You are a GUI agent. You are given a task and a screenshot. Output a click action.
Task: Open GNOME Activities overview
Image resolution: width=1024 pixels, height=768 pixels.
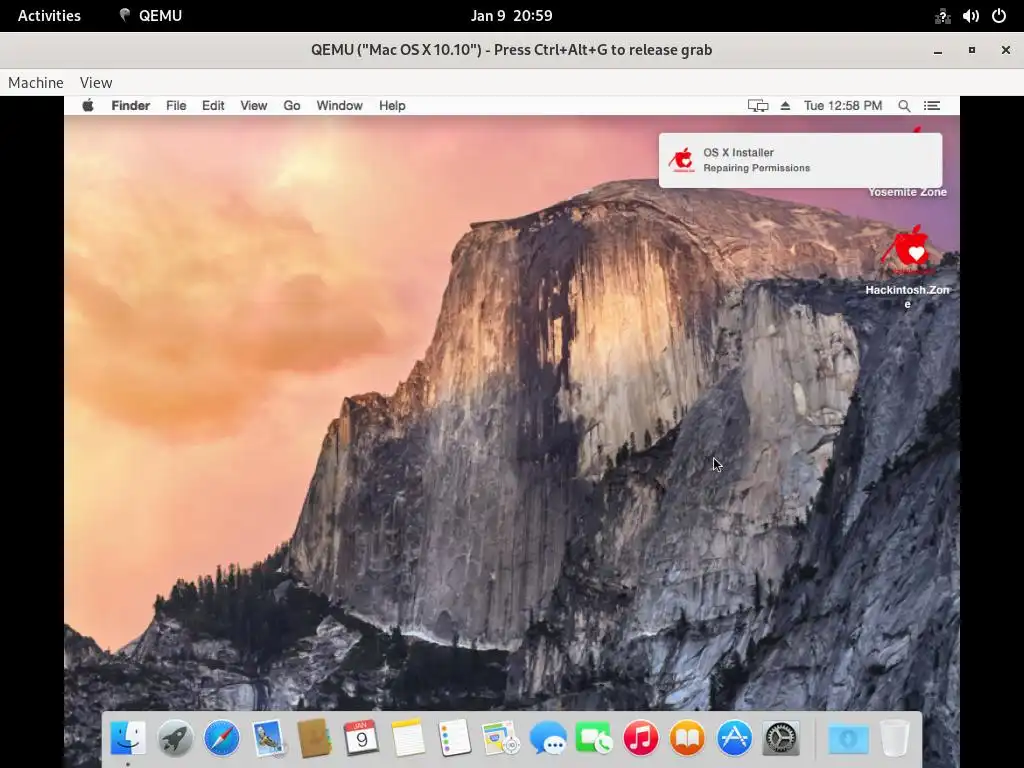(49, 16)
